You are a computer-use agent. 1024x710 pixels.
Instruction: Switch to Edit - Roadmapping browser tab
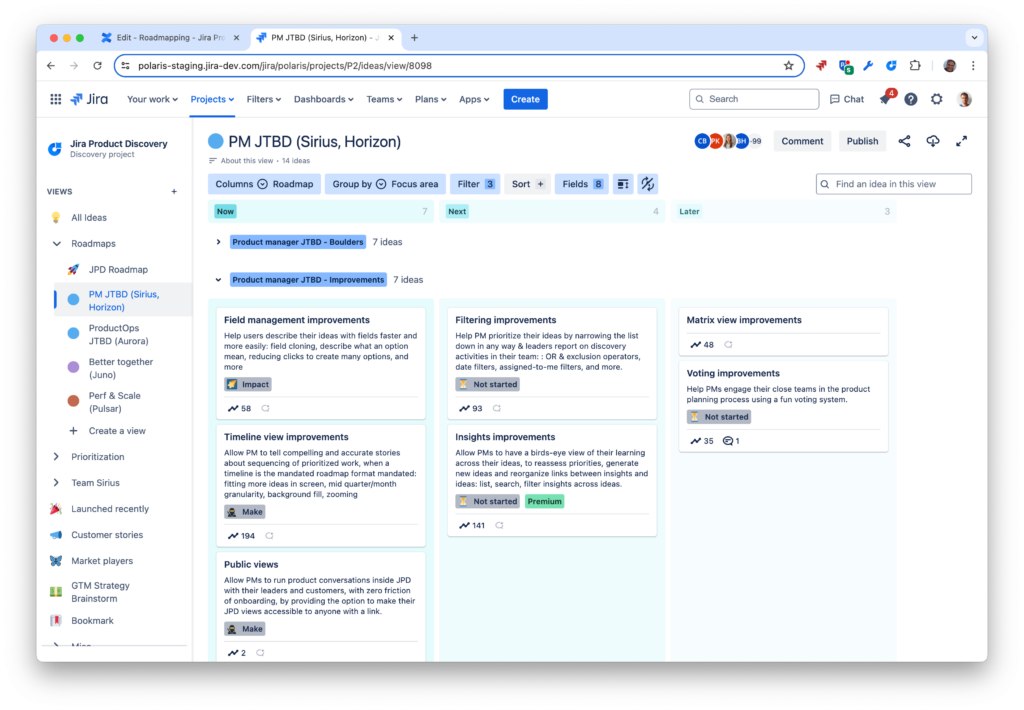[x=170, y=38]
